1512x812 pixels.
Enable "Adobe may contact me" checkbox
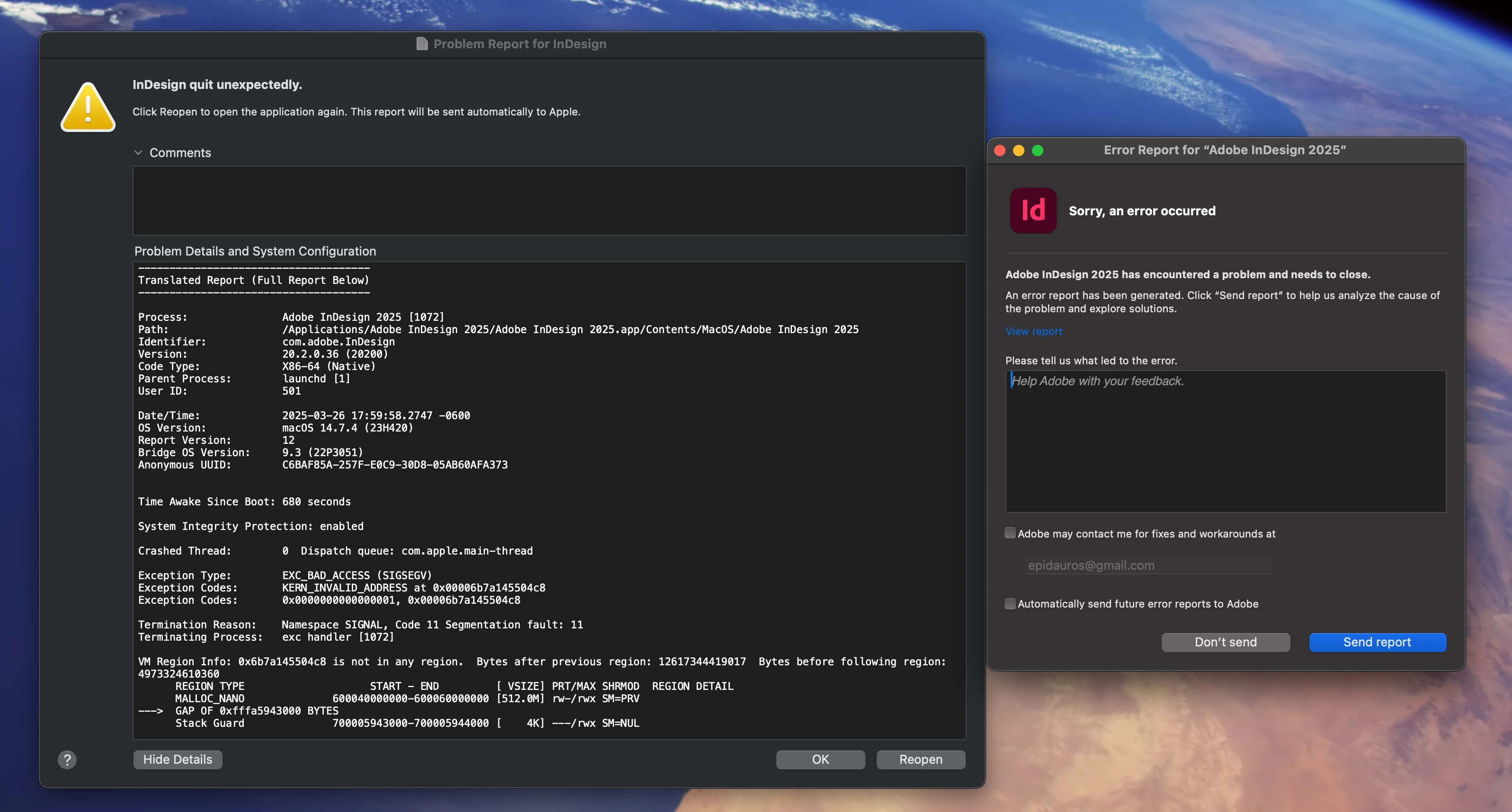pos(1010,533)
